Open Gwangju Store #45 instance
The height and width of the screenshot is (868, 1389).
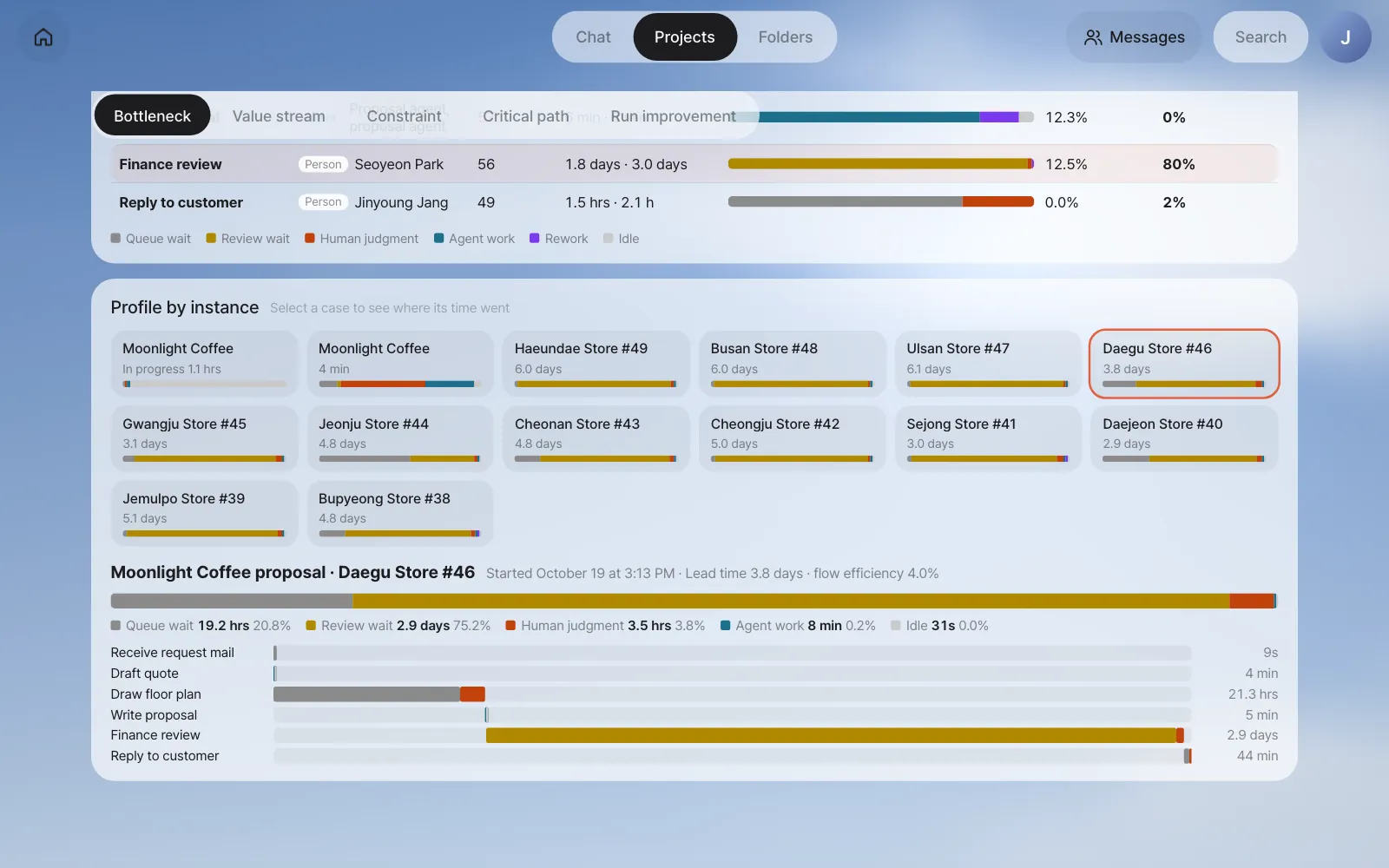[204, 438]
